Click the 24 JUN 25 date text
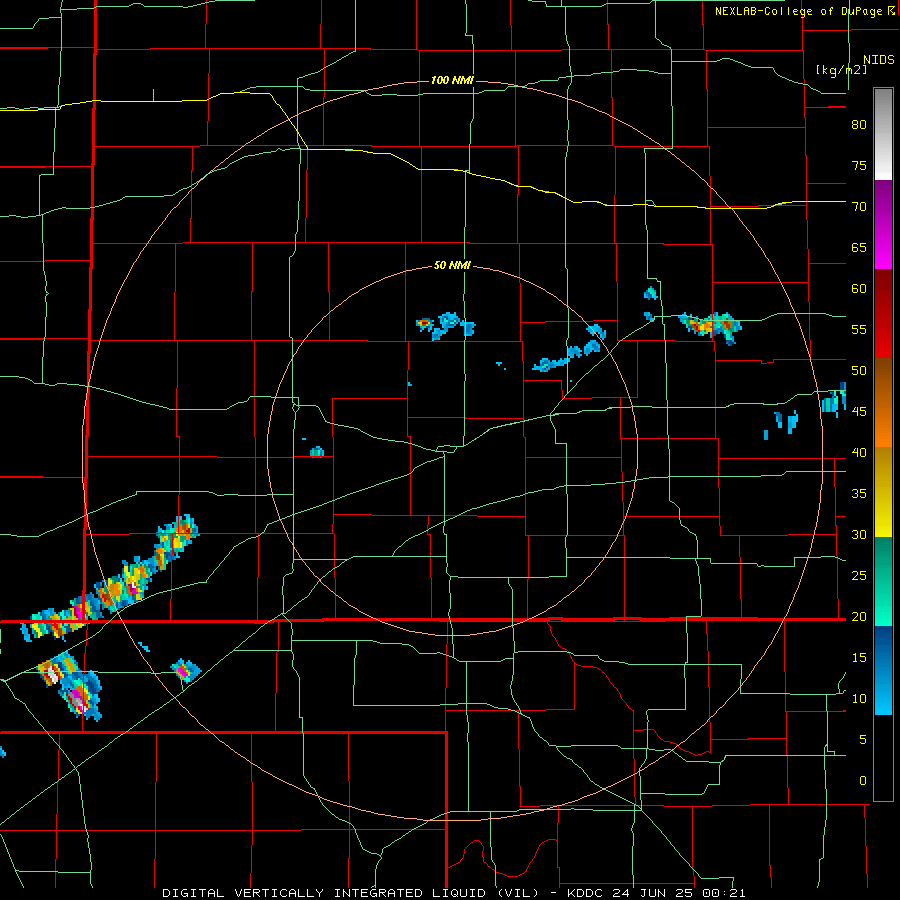This screenshot has height=900, width=900. coord(651,893)
